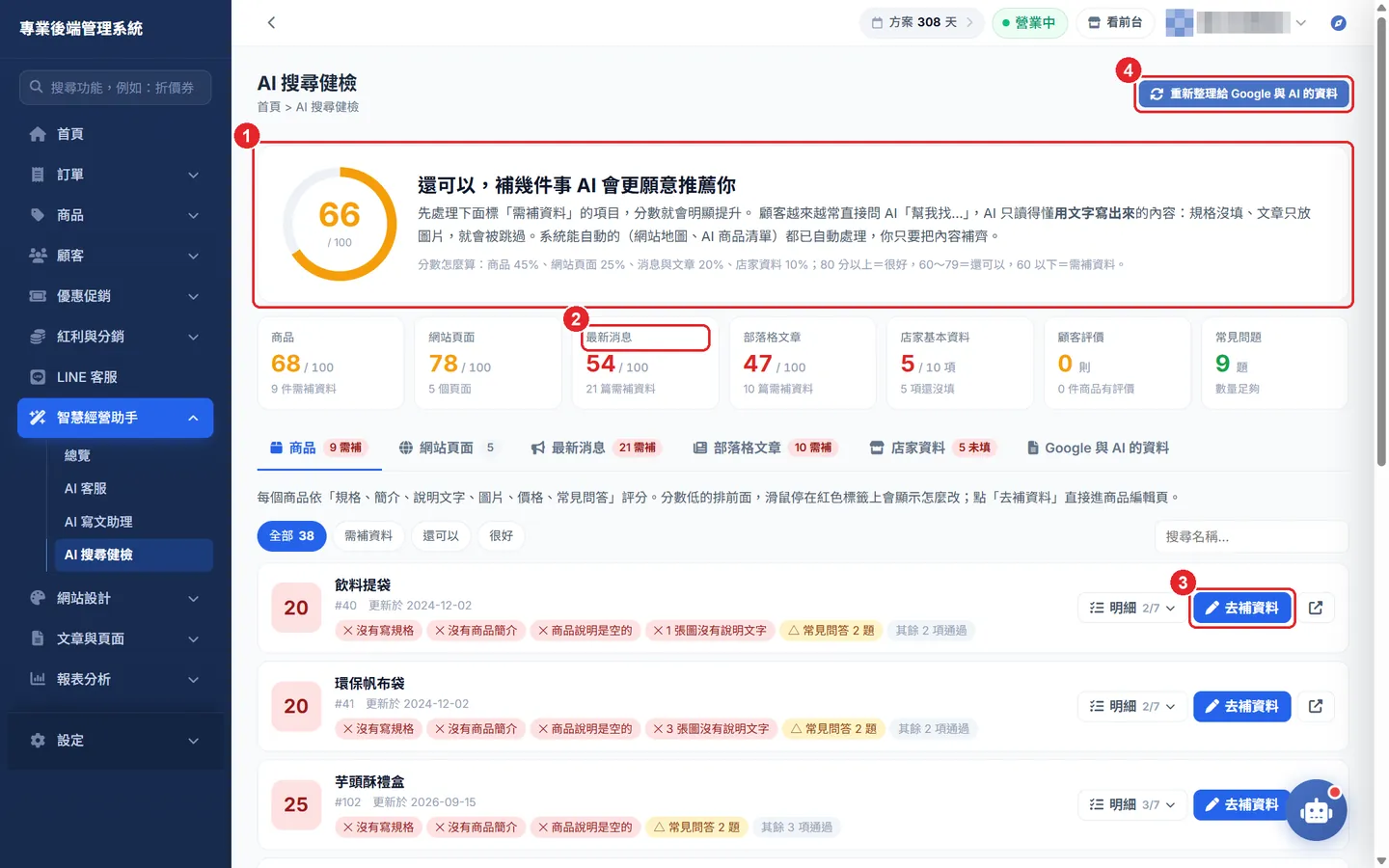The height and width of the screenshot is (868, 1389).
Task: Click the 優惠促銷 icon in sidebar
Action: point(38,296)
